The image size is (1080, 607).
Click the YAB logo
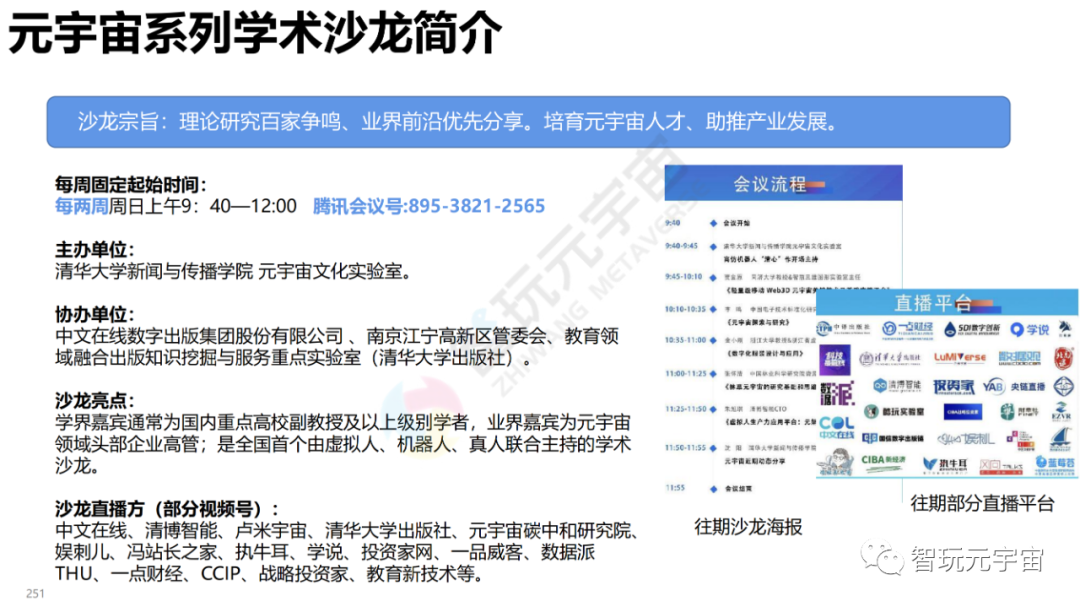(995, 387)
